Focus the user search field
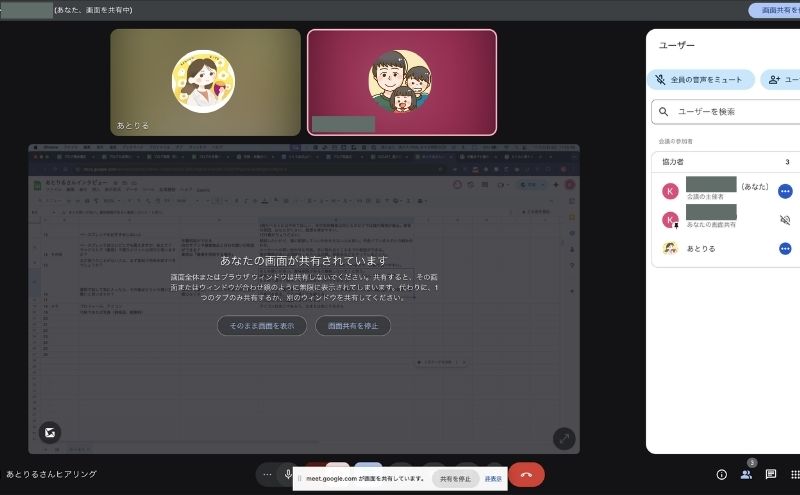This screenshot has width=800, height=495. click(726, 112)
